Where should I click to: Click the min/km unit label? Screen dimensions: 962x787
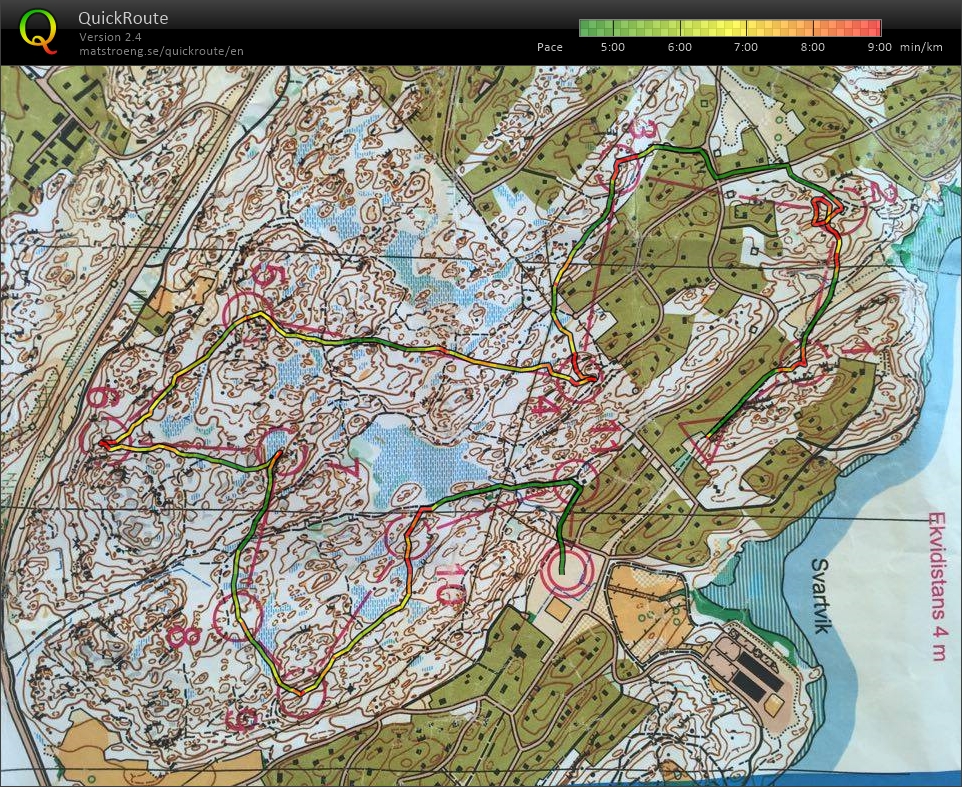pyautogui.click(x=921, y=47)
